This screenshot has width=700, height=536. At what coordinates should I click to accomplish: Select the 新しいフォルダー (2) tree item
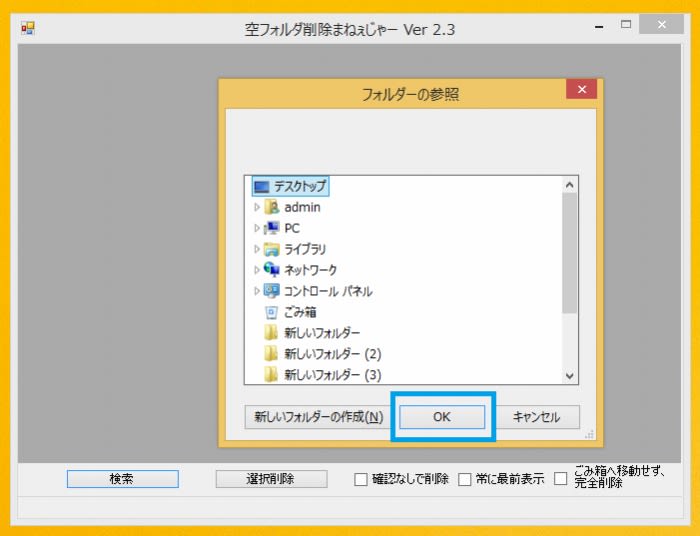tap(332, 354)
